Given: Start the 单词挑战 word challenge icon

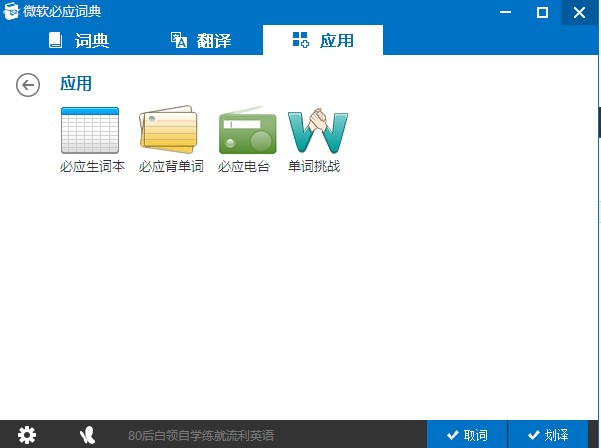Looking at the screenshot, I should point(318,131).
